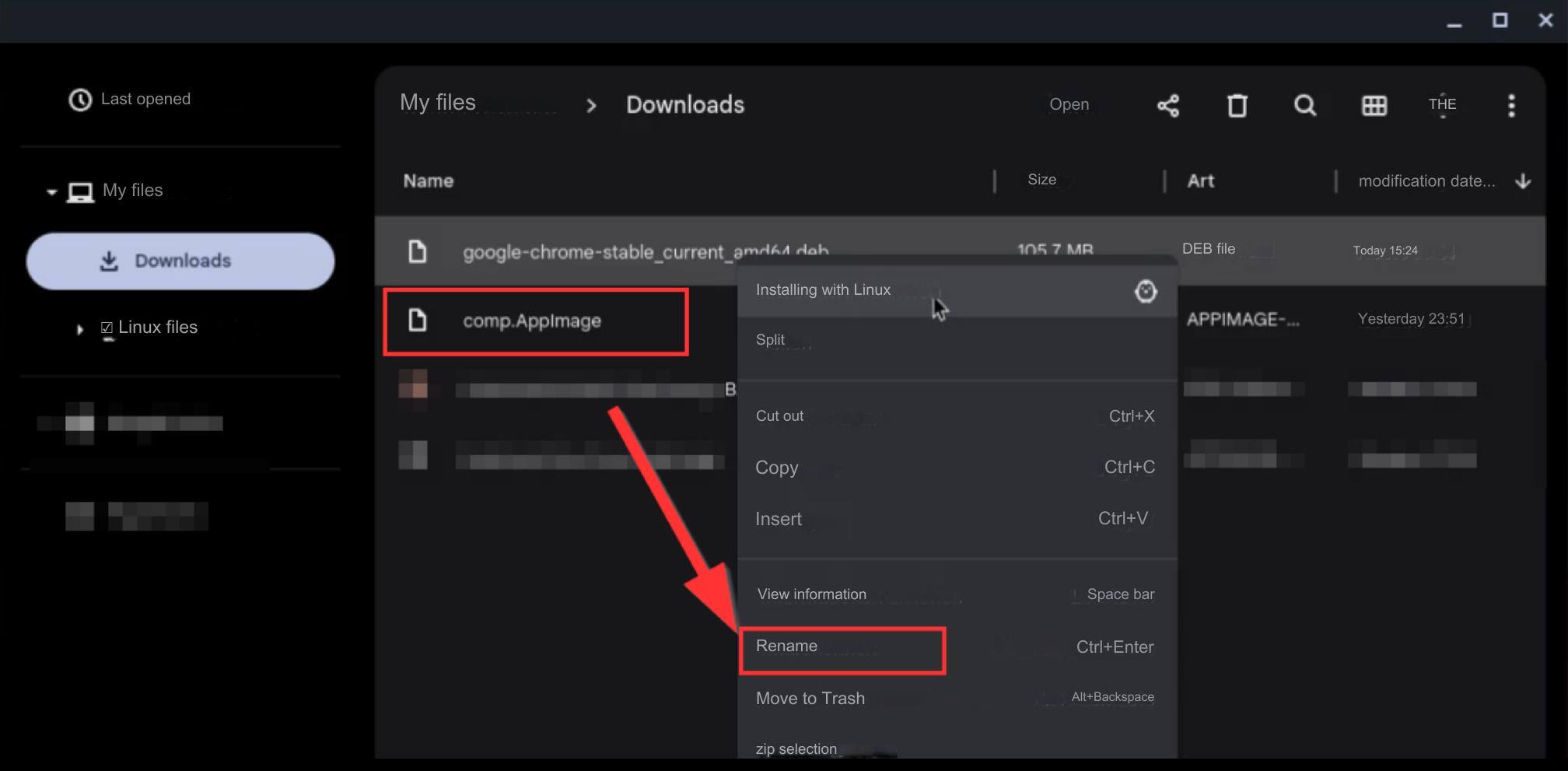Click the APPIMAGE type cell
Viewport: 1568px width, 771px height.
tap(1242, 320)
